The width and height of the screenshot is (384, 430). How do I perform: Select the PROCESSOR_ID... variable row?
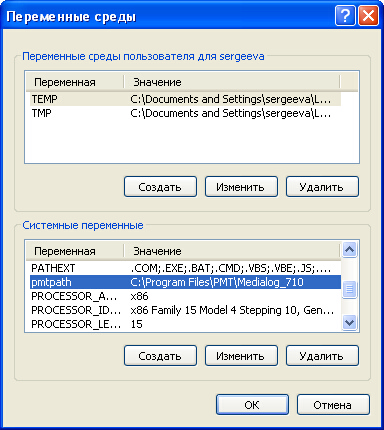click(x=185, y=310)
